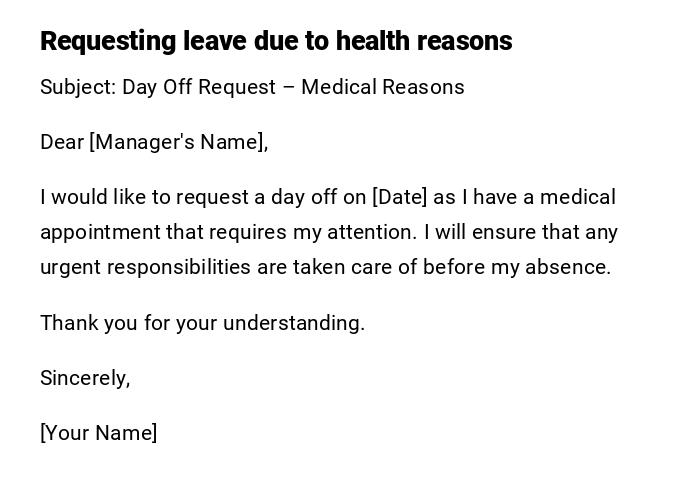This screenshot has height=495, width=700.
Task: Click the Subject line of the letter
Action: click(252, 87)
